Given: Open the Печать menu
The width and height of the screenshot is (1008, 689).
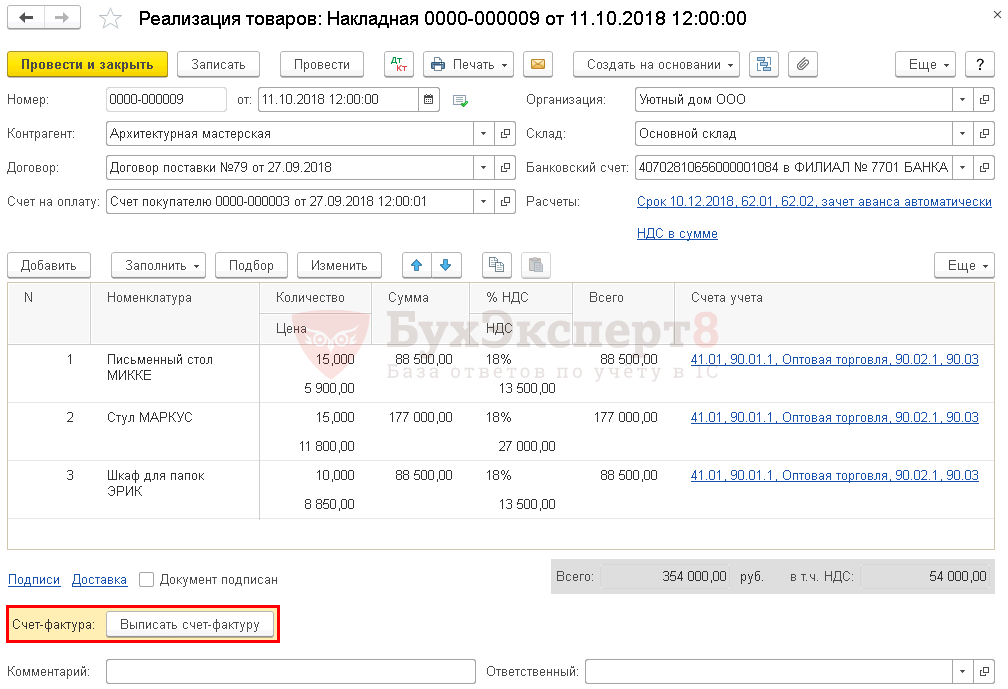Looking at the screenshot, I should pos(468,64).
